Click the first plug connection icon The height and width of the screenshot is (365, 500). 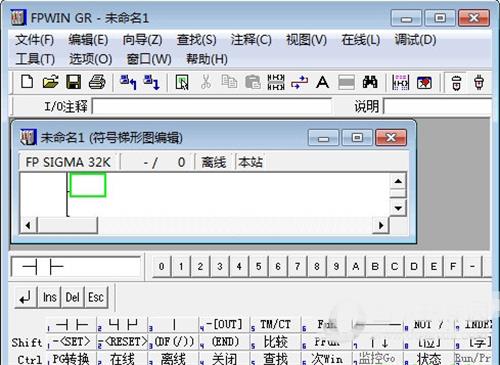point(456,82)
